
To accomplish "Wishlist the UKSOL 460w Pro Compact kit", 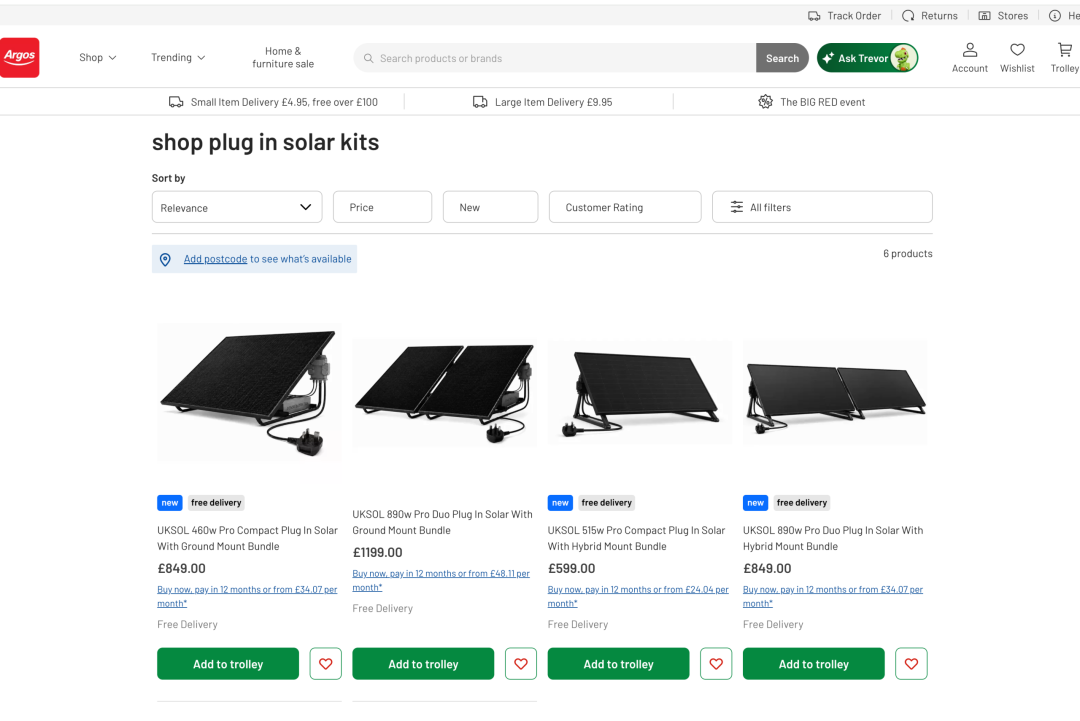I will pyautogui.click(x=326, y=664).
